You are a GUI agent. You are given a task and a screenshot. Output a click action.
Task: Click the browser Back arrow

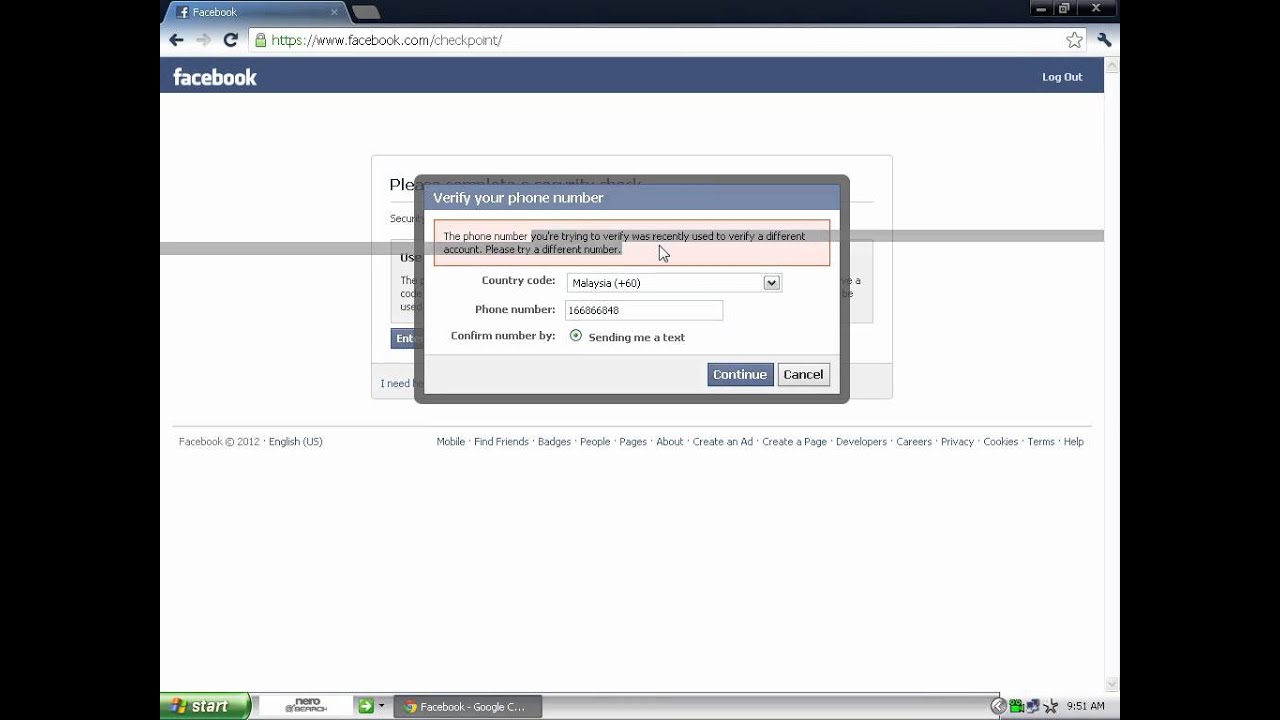click(x=176, y=40)
